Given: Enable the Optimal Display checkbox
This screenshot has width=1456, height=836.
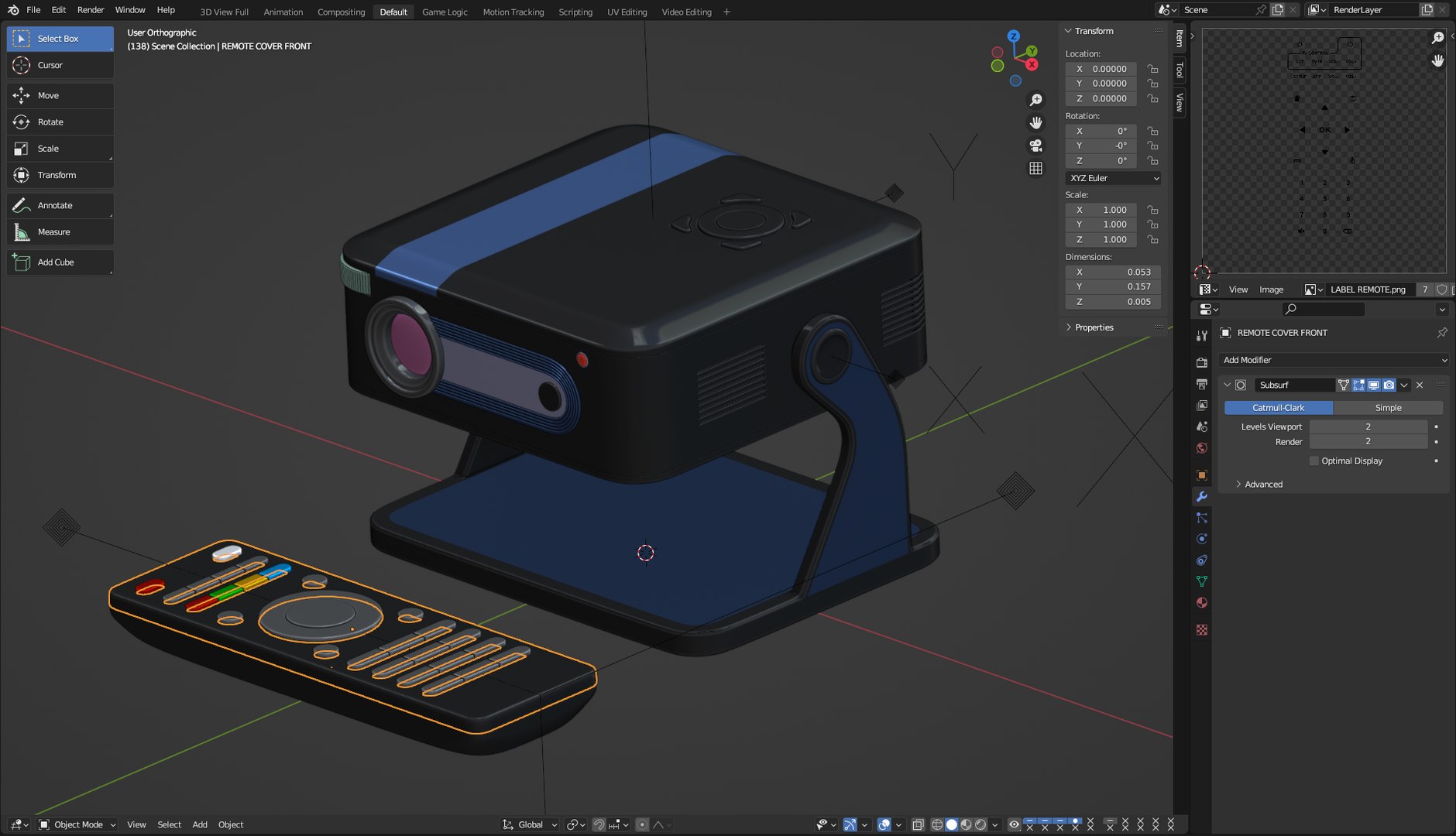Looking at the screenshot, I should (x=1314, y=461).
